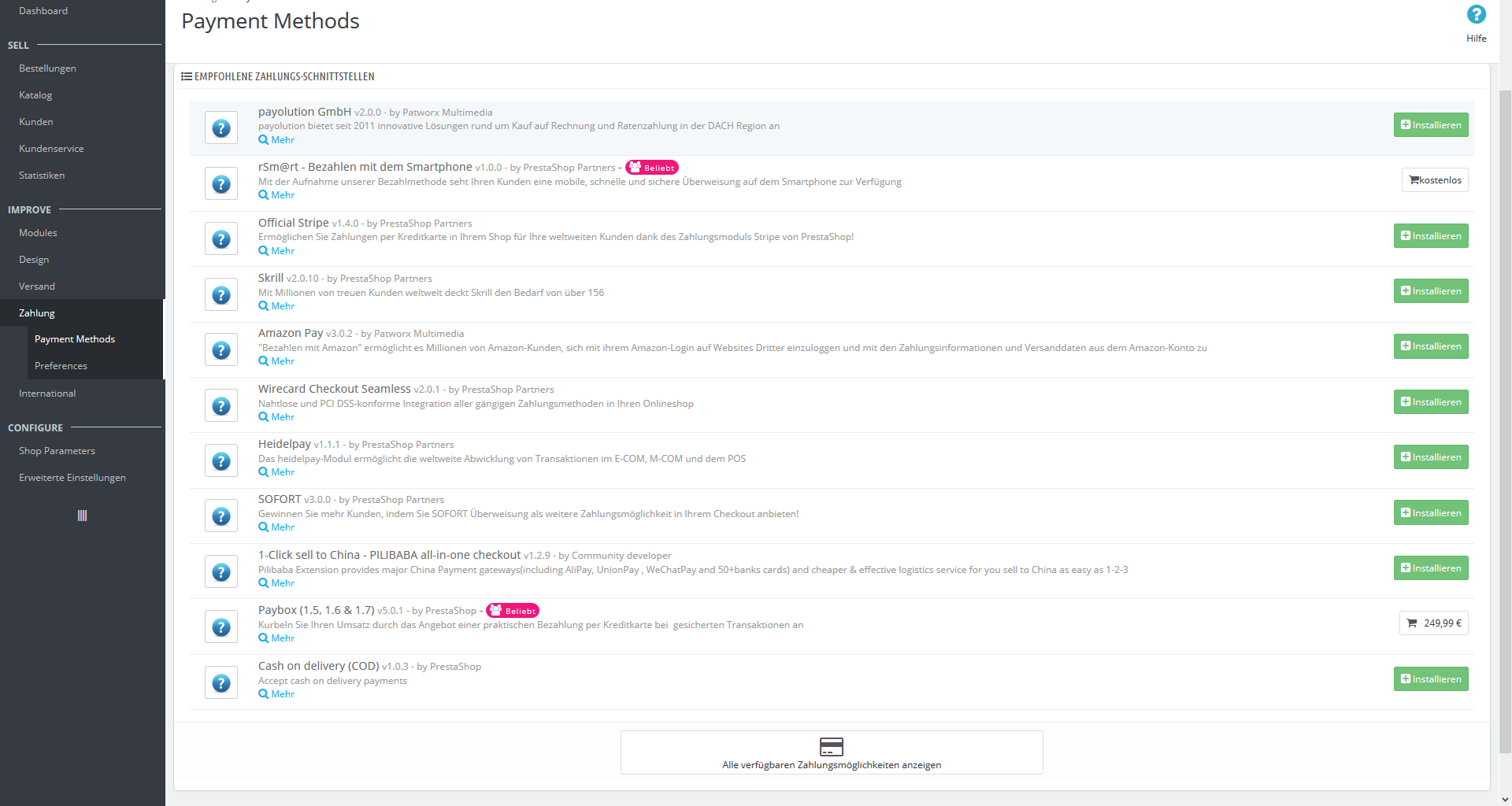Click the Wirecard Checkout Seamless module icon
The image size is (1512, 806).
(x=221, y=405)
